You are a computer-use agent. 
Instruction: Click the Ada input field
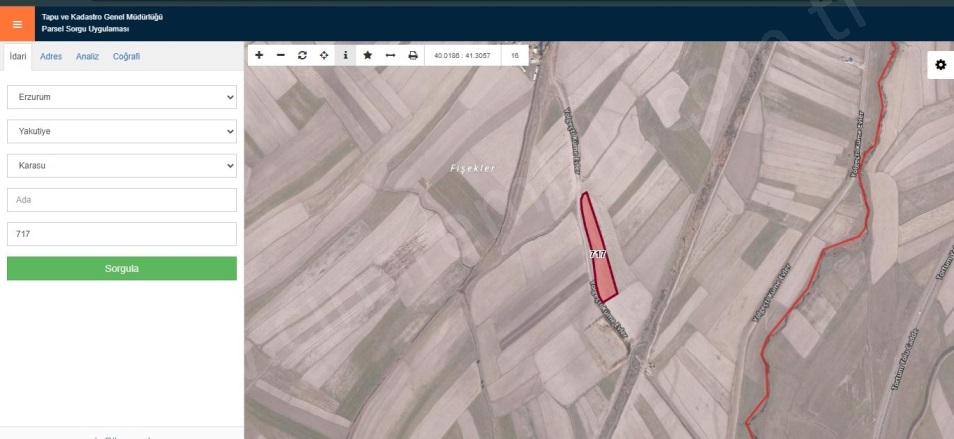[x=122, y=200]
